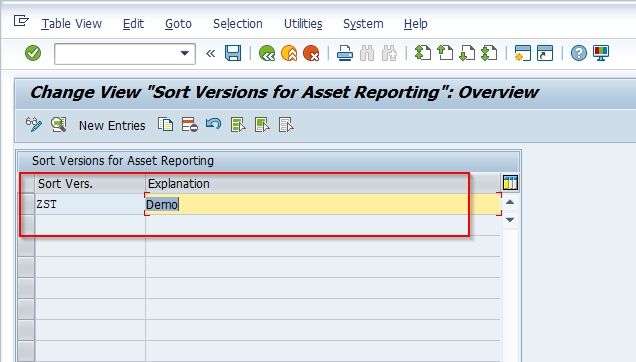Viewport: 636px width, 362px height.
Task: Go to Previous Page icon
Action: click(x=445, y=53)
